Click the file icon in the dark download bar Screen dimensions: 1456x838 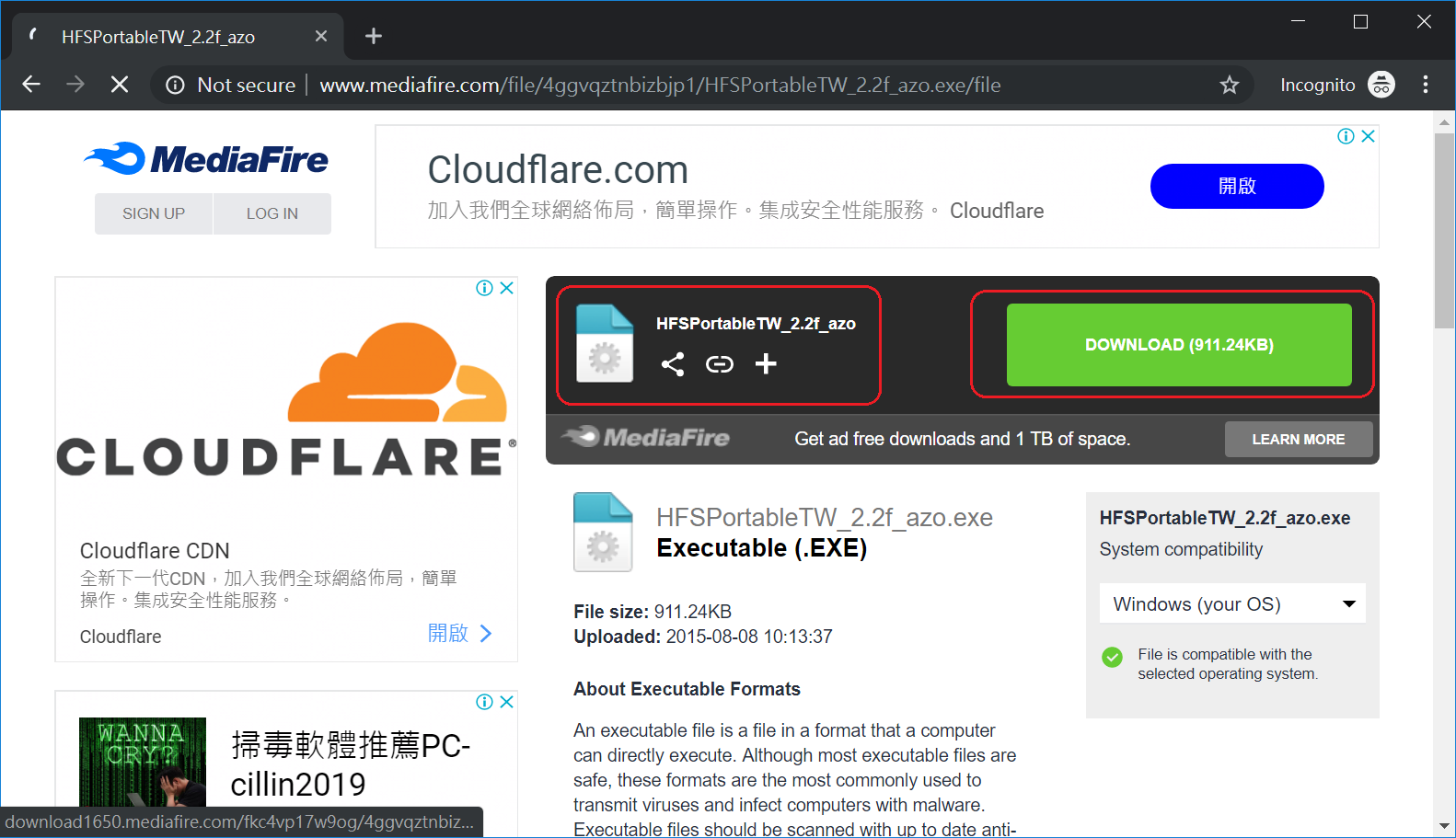(x=605, y=343)
